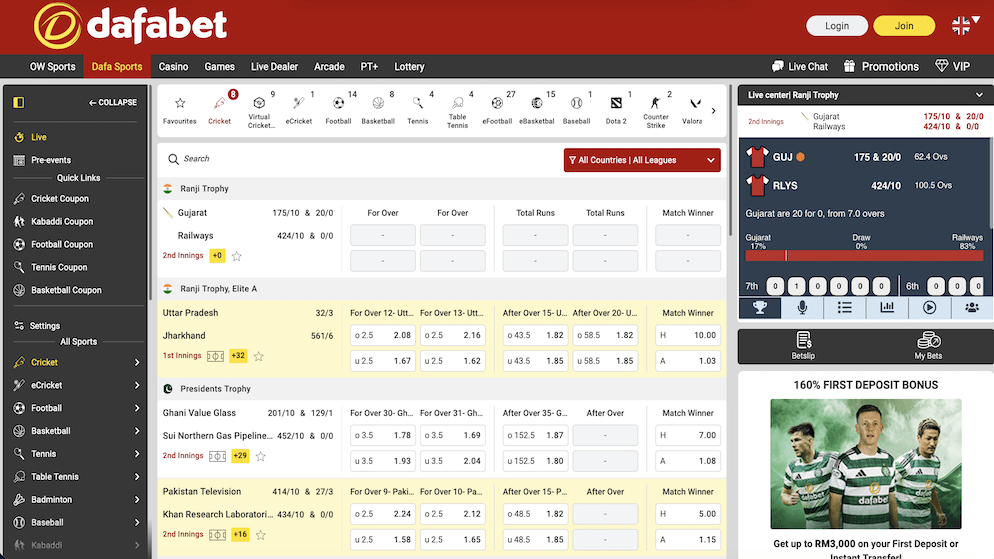Open the Games tab
Screen dimensions: 994x559
coord(219,67)
